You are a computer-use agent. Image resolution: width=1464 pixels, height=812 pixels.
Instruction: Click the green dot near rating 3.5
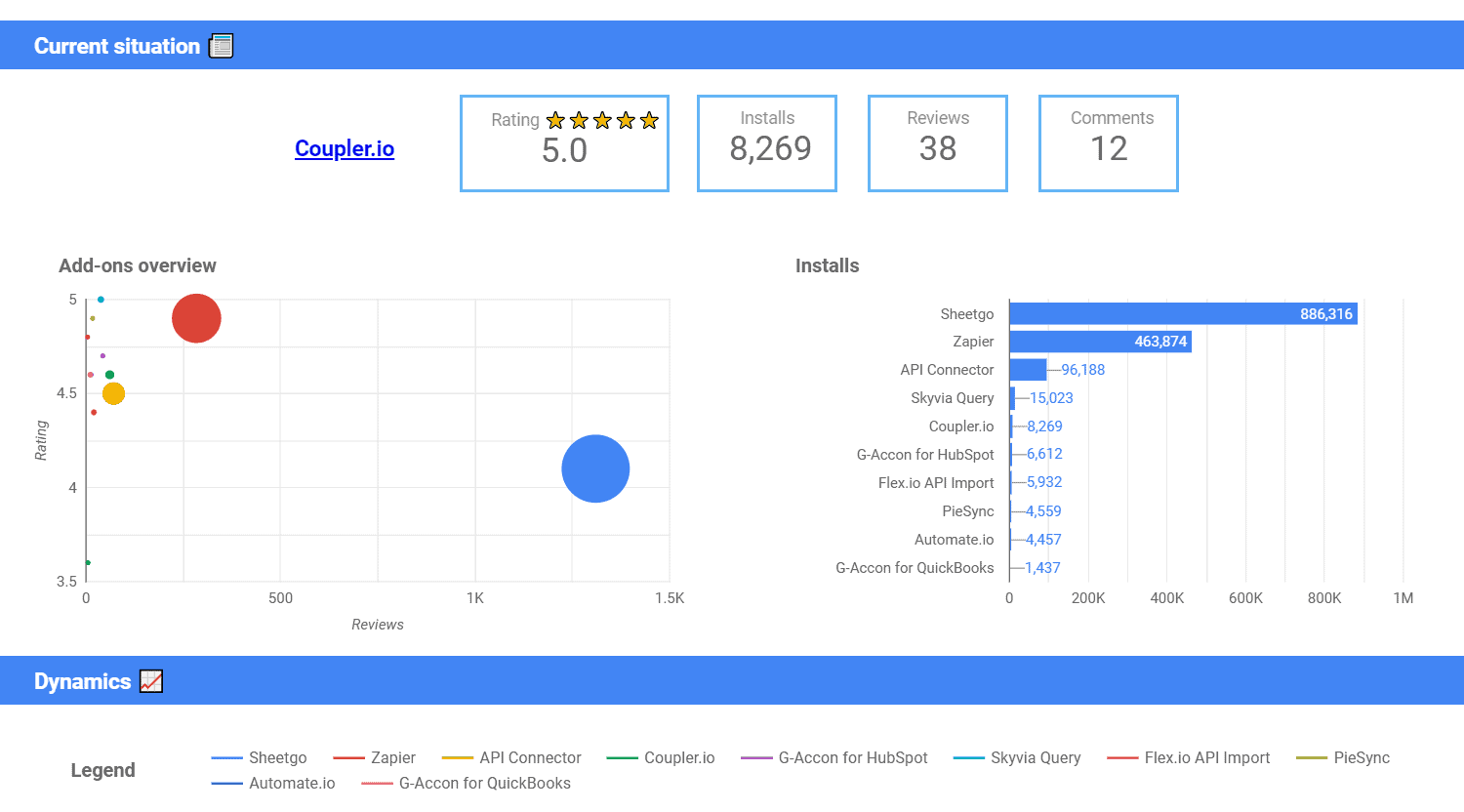tap(88, 562)
